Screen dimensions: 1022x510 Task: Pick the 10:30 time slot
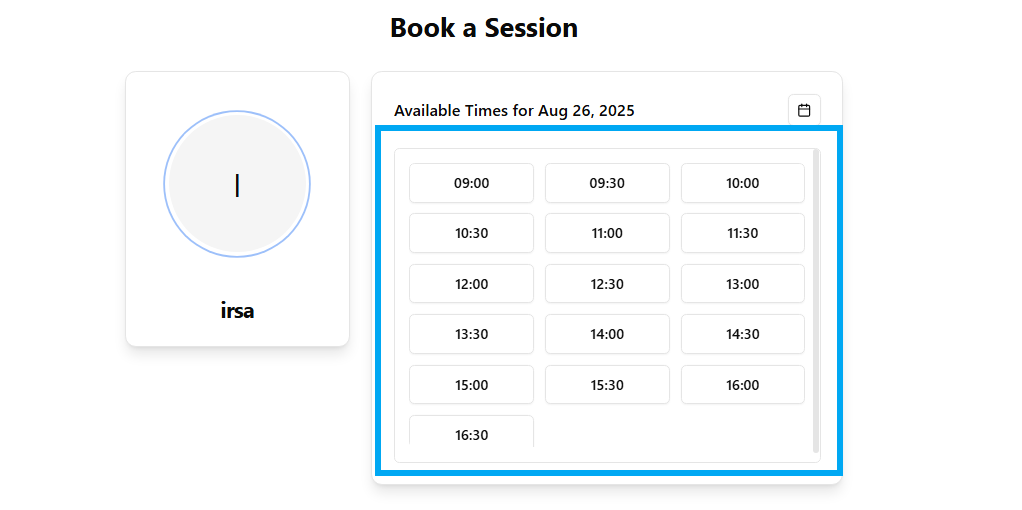[x=471, y=233]
